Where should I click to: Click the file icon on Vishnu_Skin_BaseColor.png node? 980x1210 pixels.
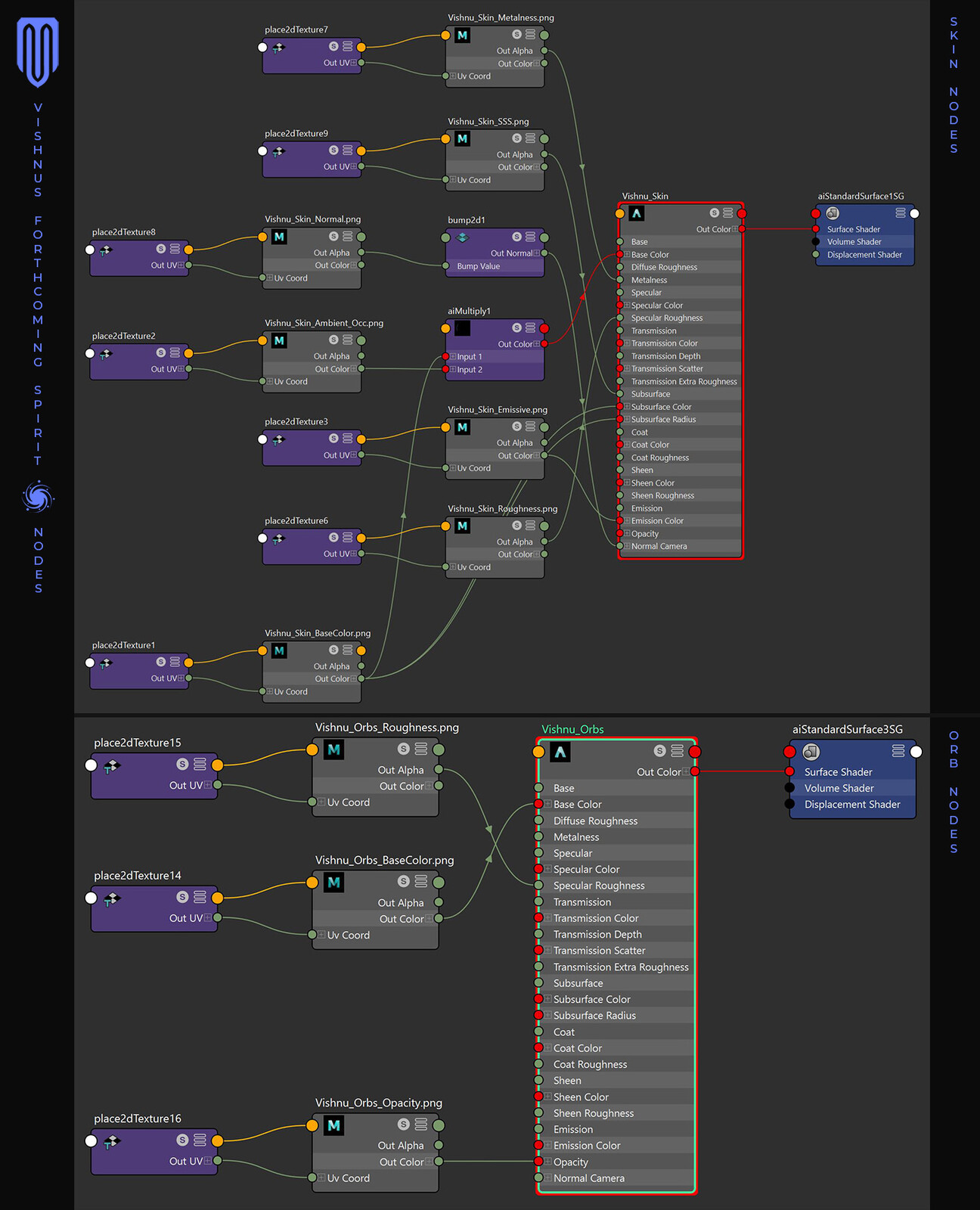click(x=279, y=650)
